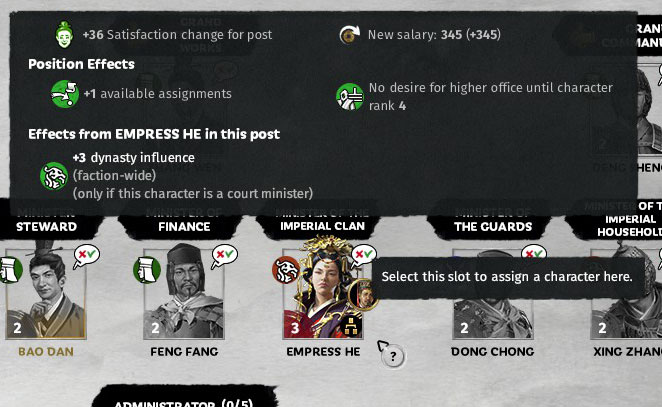Toggle Feng Fang's approval speech bubble
The image size is (662, 407).
click(x=224, y=256)
